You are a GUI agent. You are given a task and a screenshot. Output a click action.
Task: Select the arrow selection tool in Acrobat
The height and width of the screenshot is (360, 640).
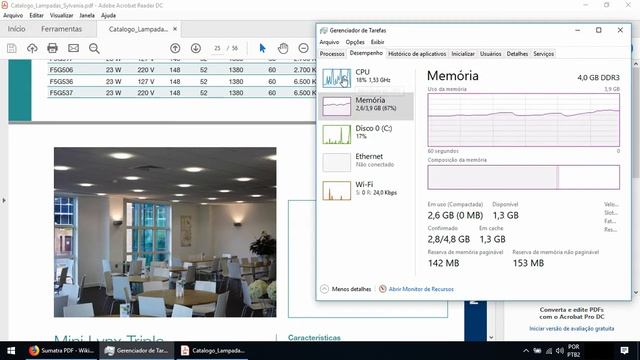(x=262, y=48)
